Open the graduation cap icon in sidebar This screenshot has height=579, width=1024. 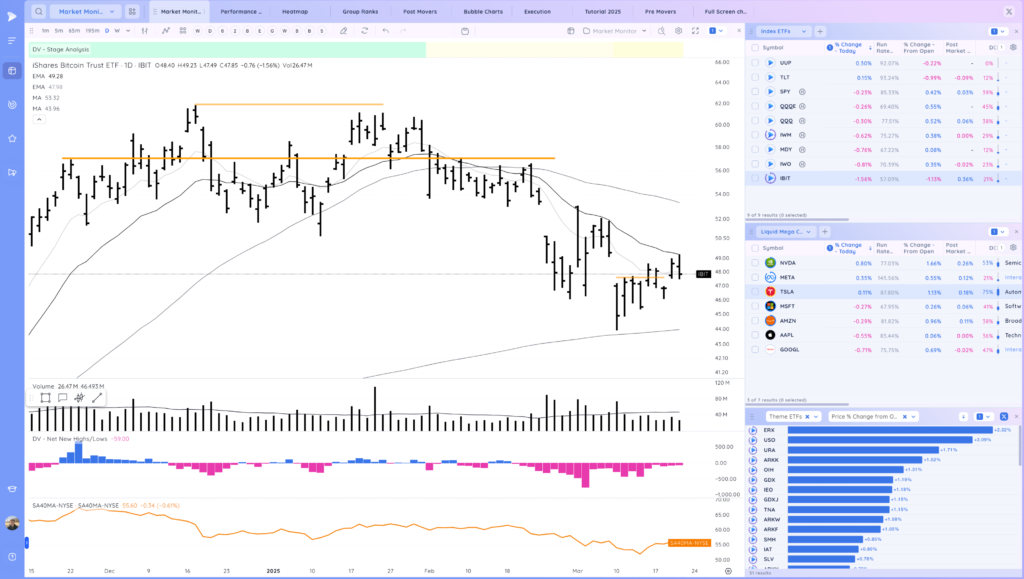pyautogui.click(x=12, y=489)
